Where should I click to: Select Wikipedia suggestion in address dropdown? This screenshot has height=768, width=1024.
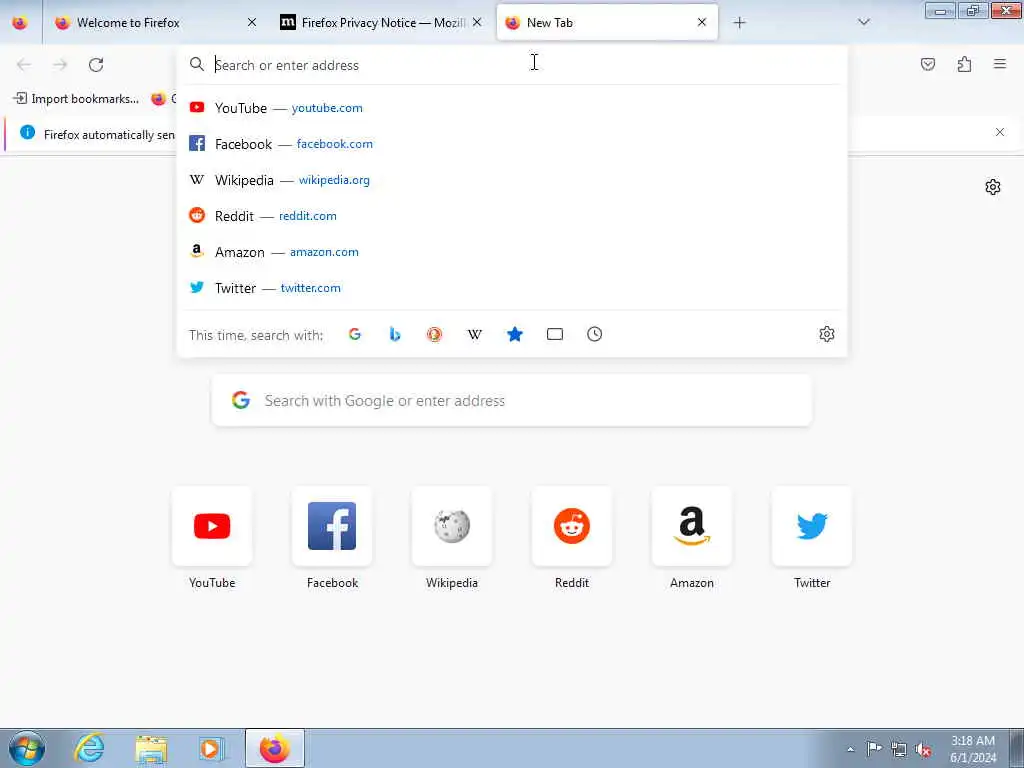coord(511,180)
